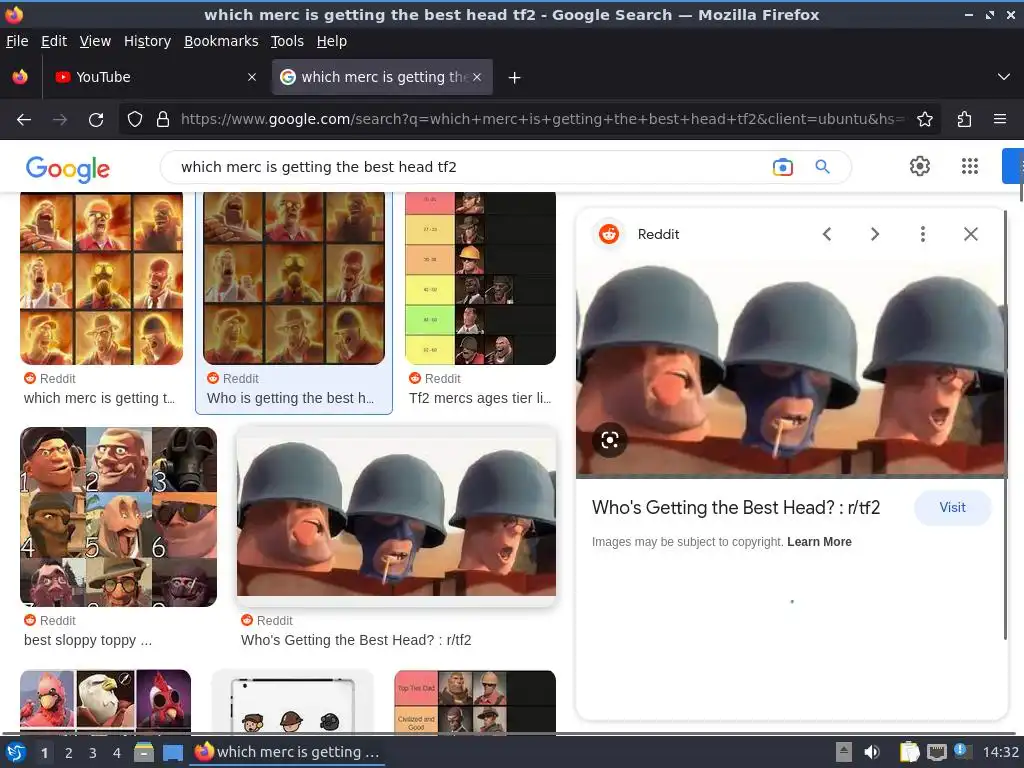
Task: Open Who's Getting the Best Head title link
Action: pos(736,507)
